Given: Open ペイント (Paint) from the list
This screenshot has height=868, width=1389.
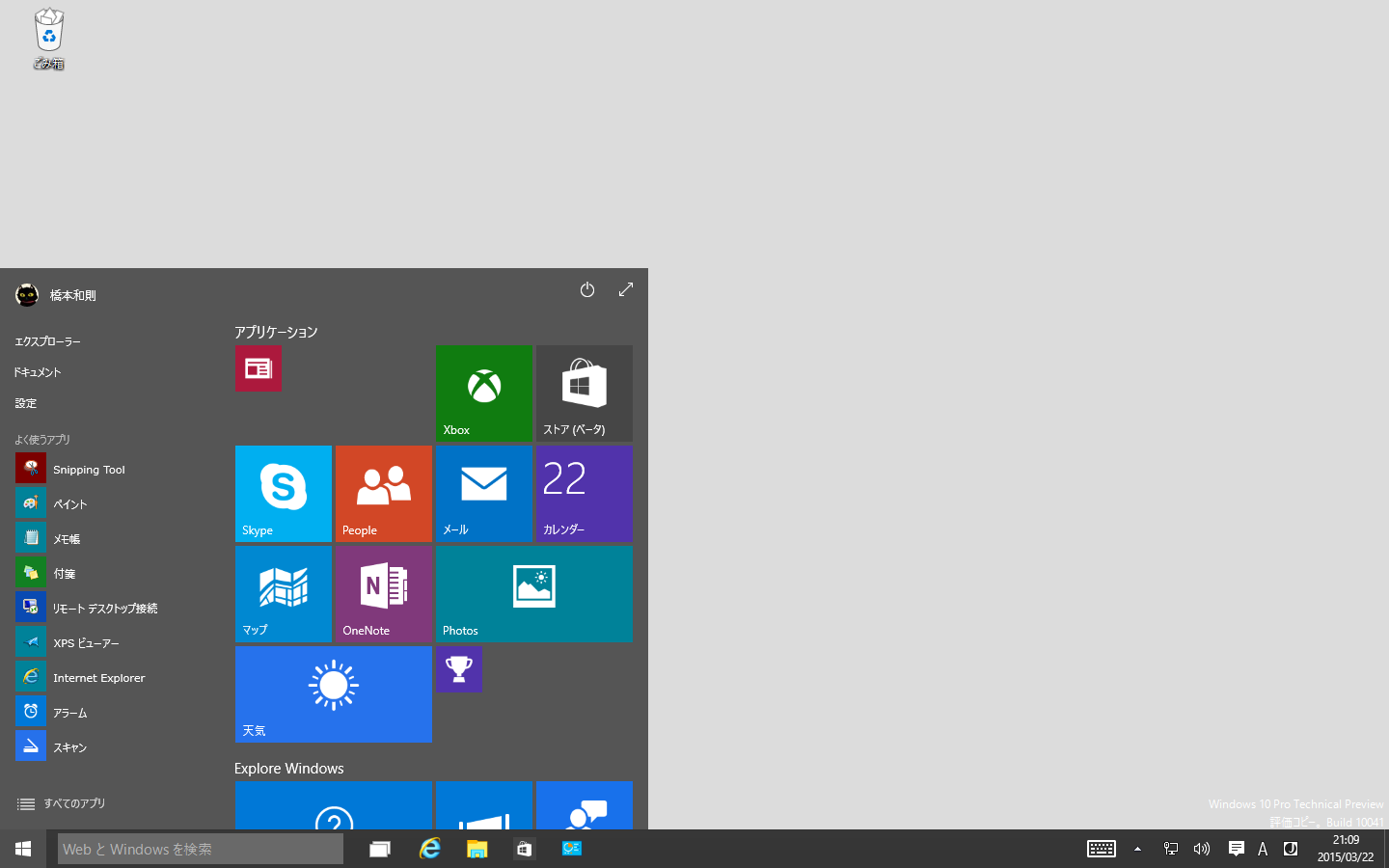Looking at the screenshot, I should (116, 503).
